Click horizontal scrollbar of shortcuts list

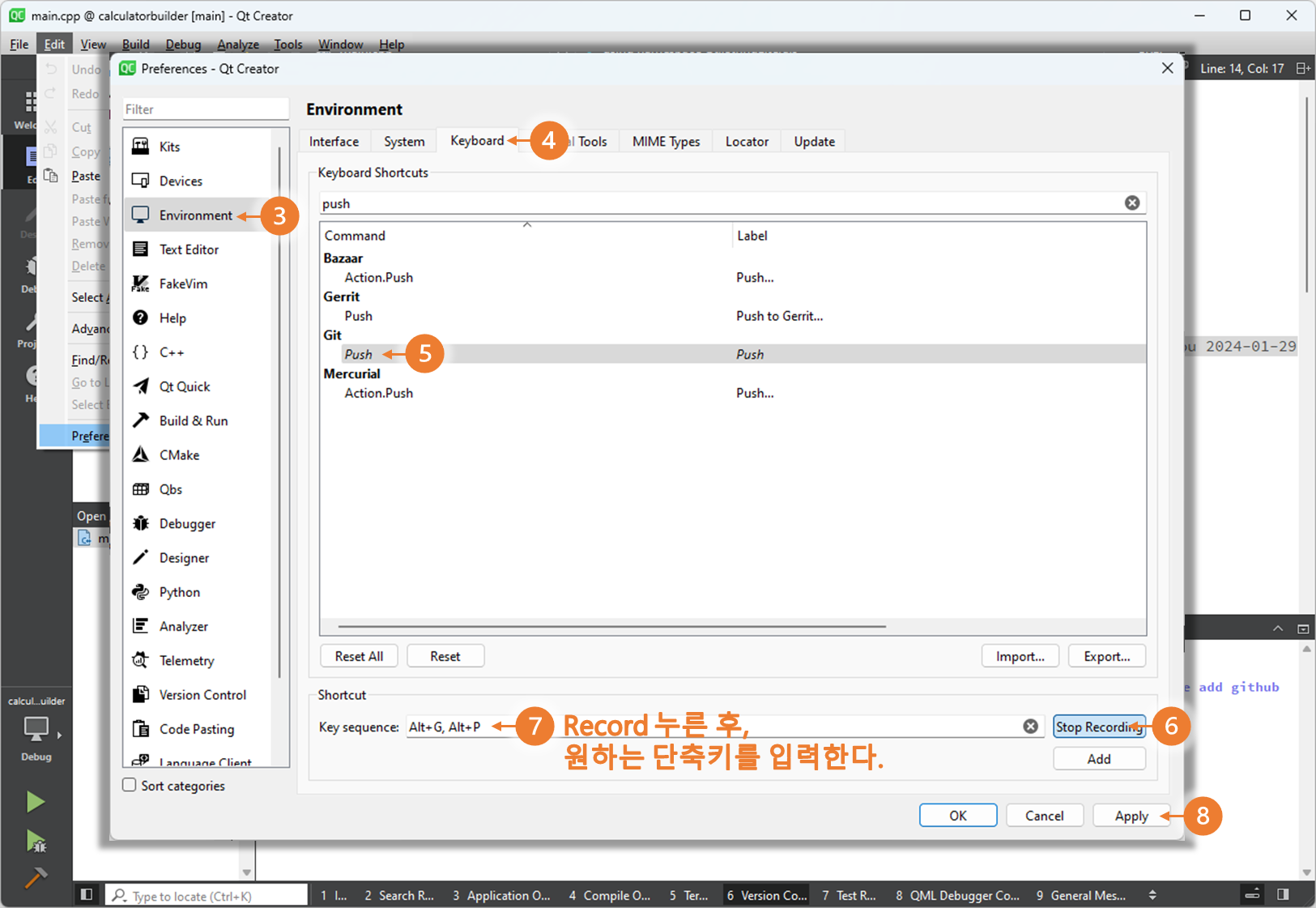click(x=612, y=626)
